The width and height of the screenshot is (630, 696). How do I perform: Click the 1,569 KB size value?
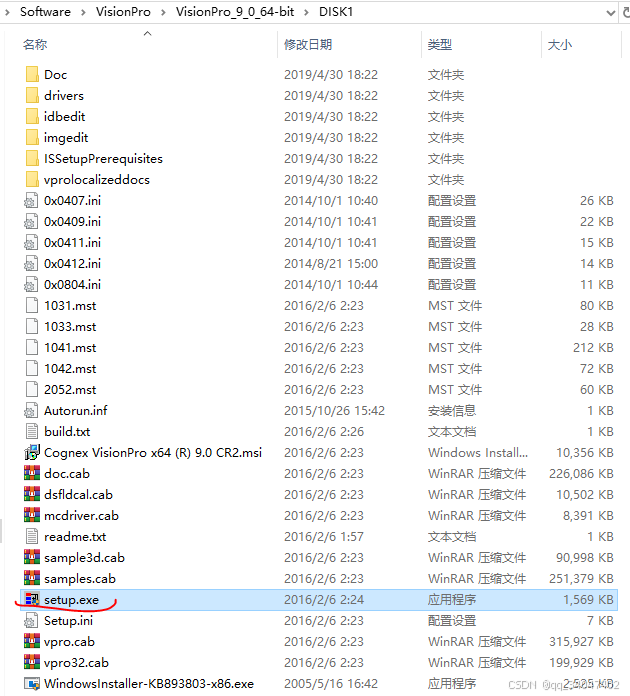[588, 600]
